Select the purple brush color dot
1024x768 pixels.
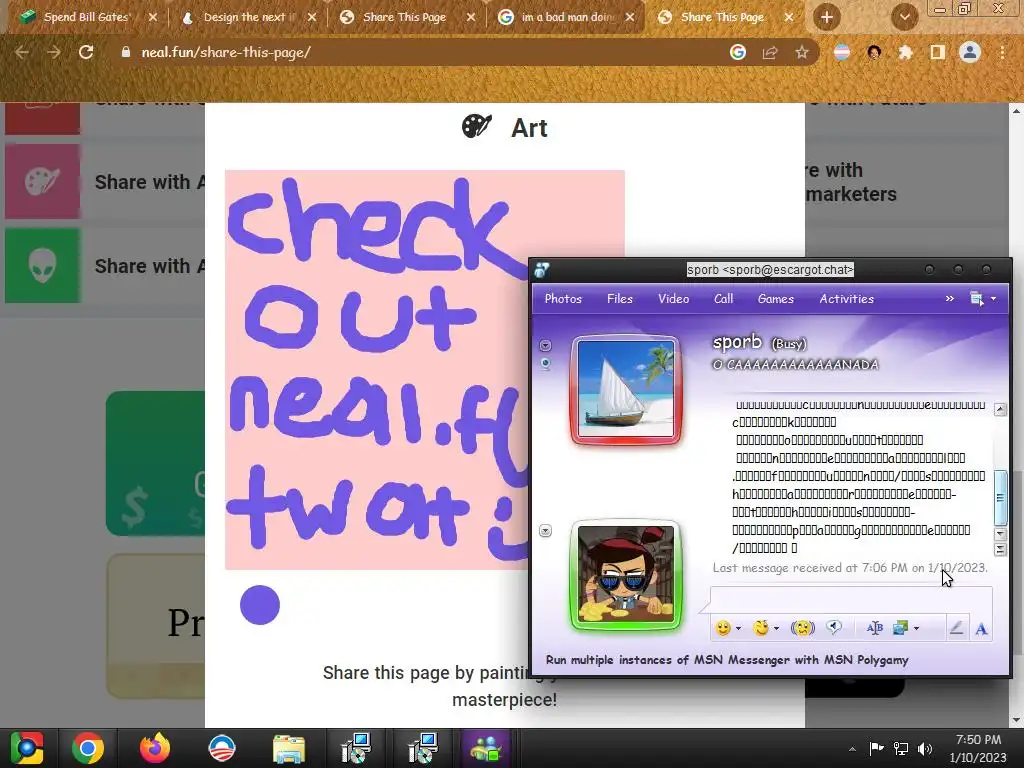click(260, 605)
